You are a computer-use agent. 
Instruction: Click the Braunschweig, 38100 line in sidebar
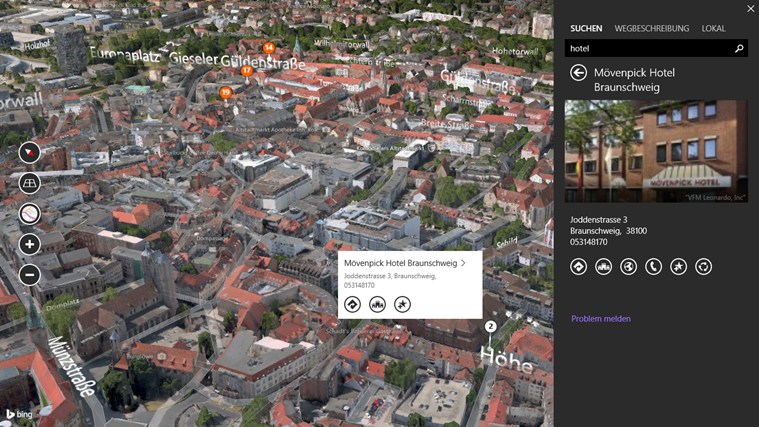[608, 231]
